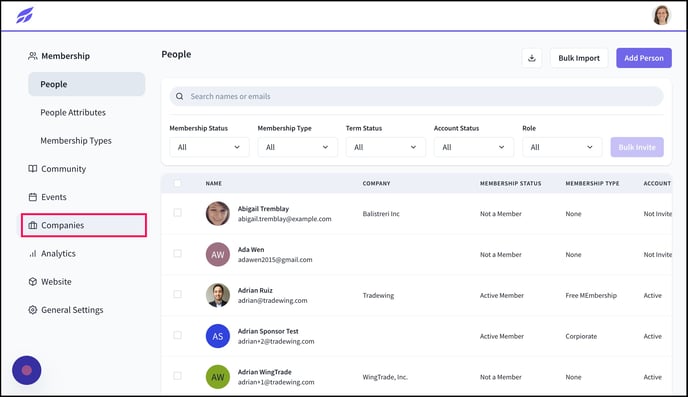Click the Add Person button

coord(644,58)
